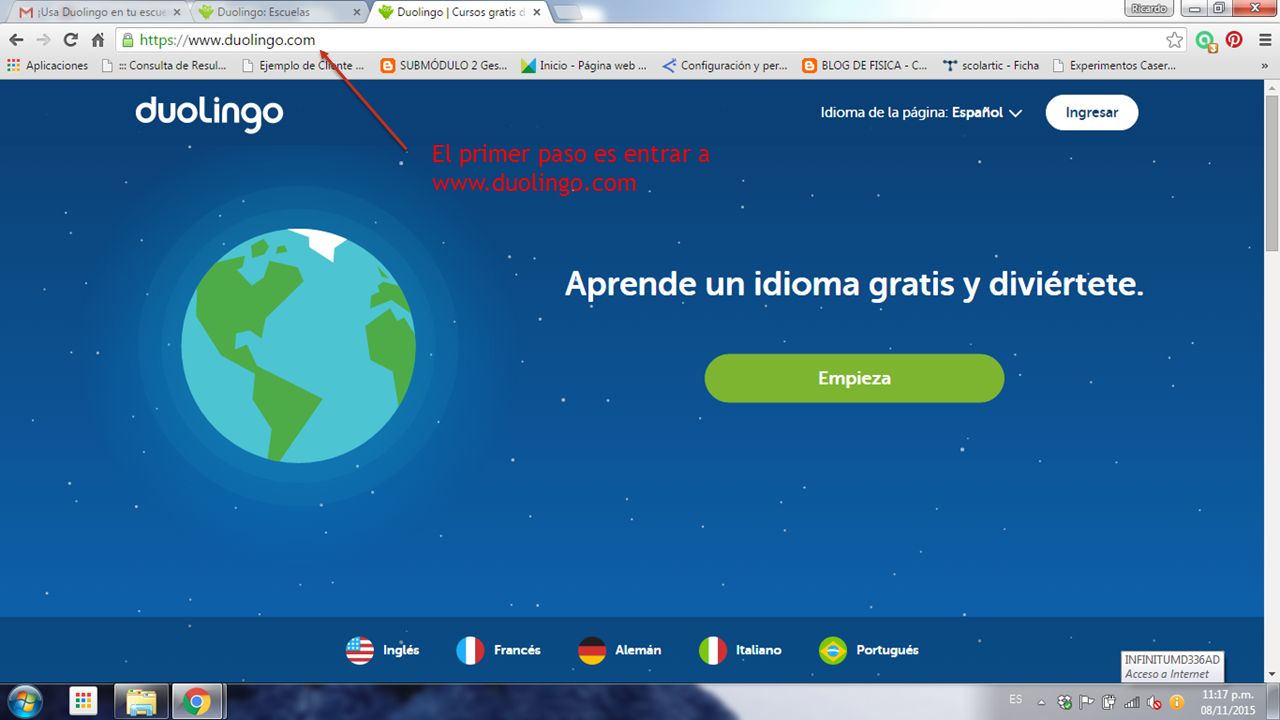This screenshot has width=1280, height=720.
Task: Click the Earth globe illustration
Action: click(298, 346)
